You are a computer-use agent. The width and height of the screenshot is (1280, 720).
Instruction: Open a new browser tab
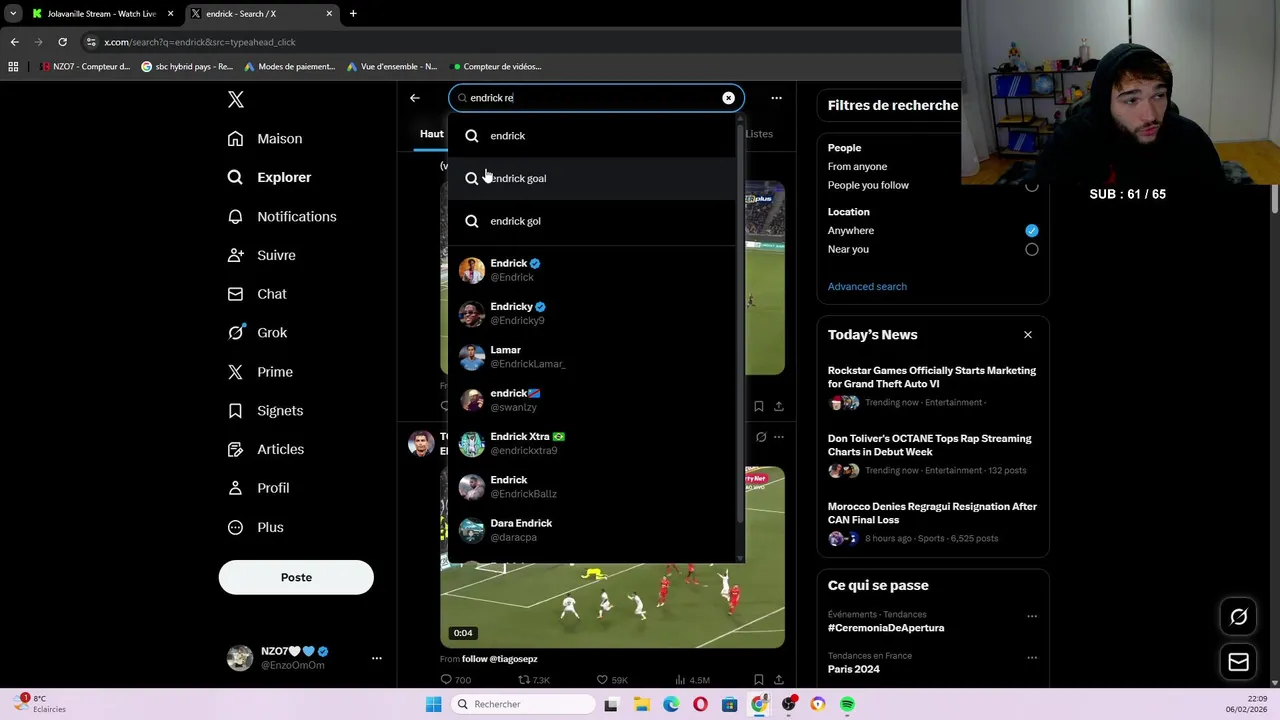[x=353, y=14]
